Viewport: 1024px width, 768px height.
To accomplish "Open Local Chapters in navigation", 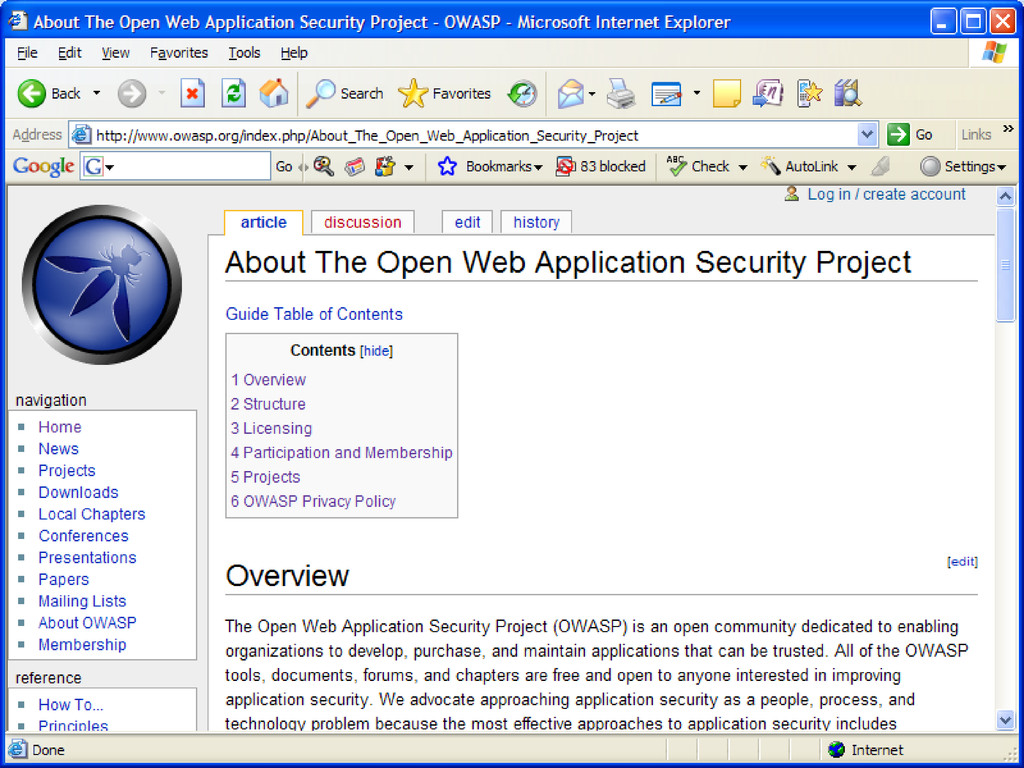I will pos(91,514).
